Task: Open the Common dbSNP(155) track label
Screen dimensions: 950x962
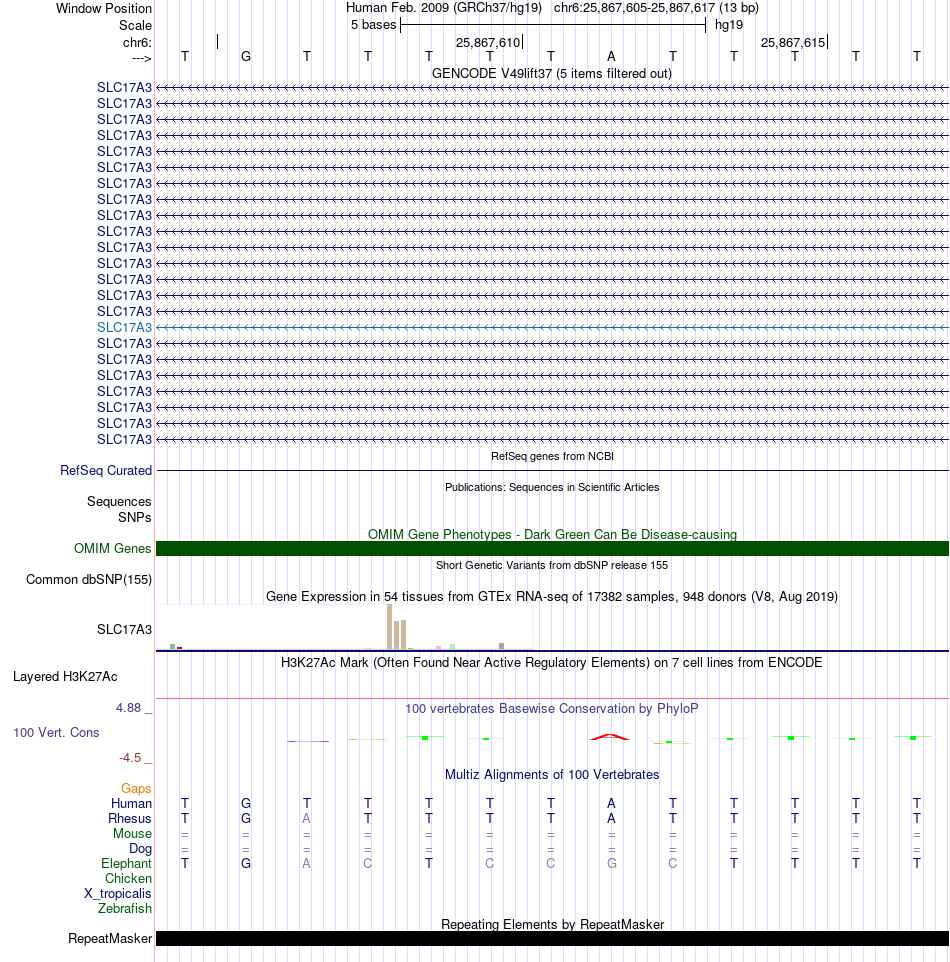Action: pyautogui.click(x=88, y=580)
